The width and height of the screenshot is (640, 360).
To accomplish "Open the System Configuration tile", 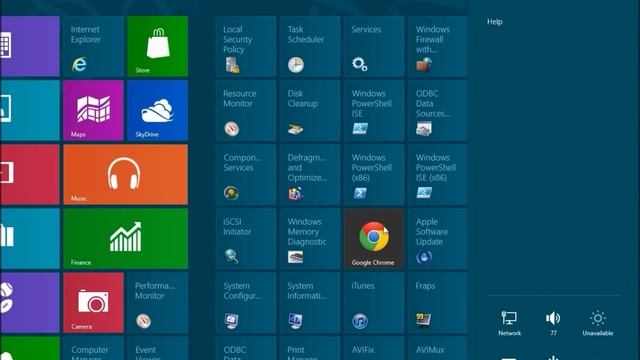I will (x=246, y=302).
